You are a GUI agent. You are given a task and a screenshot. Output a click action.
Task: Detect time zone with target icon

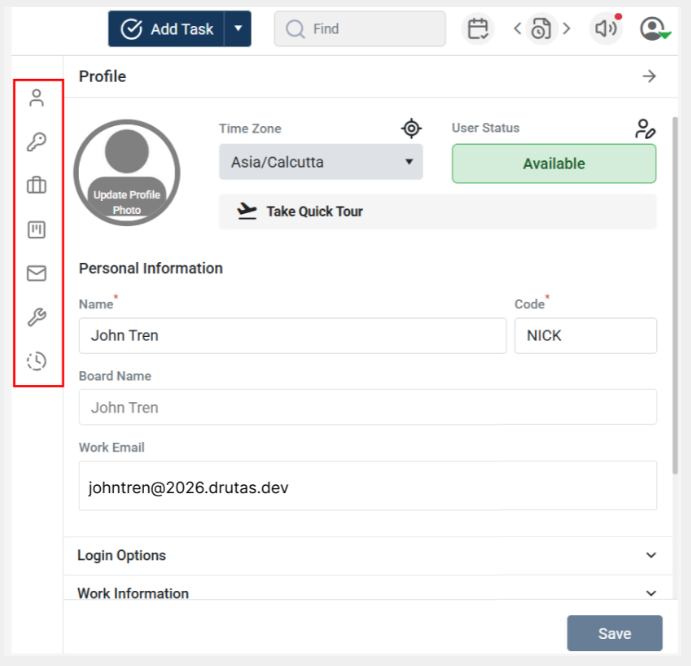pos(410,128)
